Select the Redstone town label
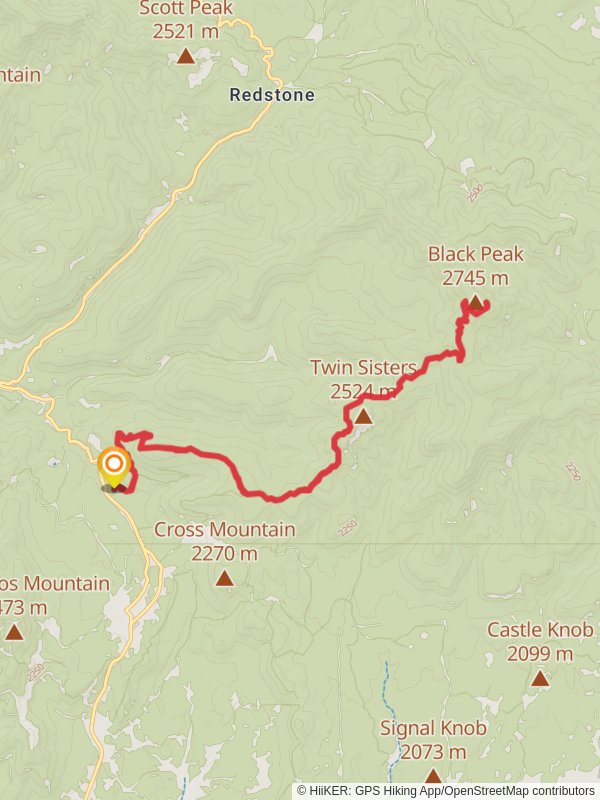 [272, 95]
